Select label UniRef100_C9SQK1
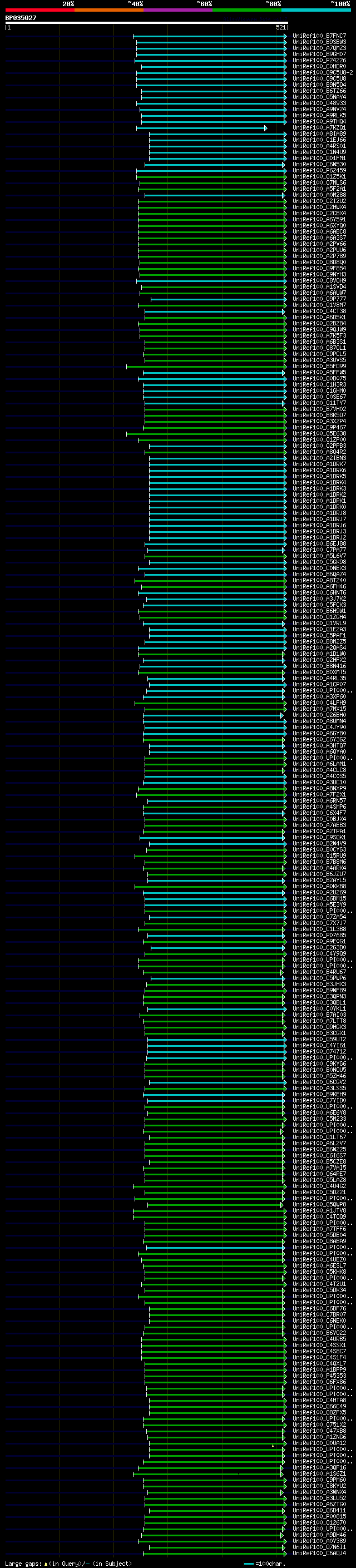 pos(319,838)
